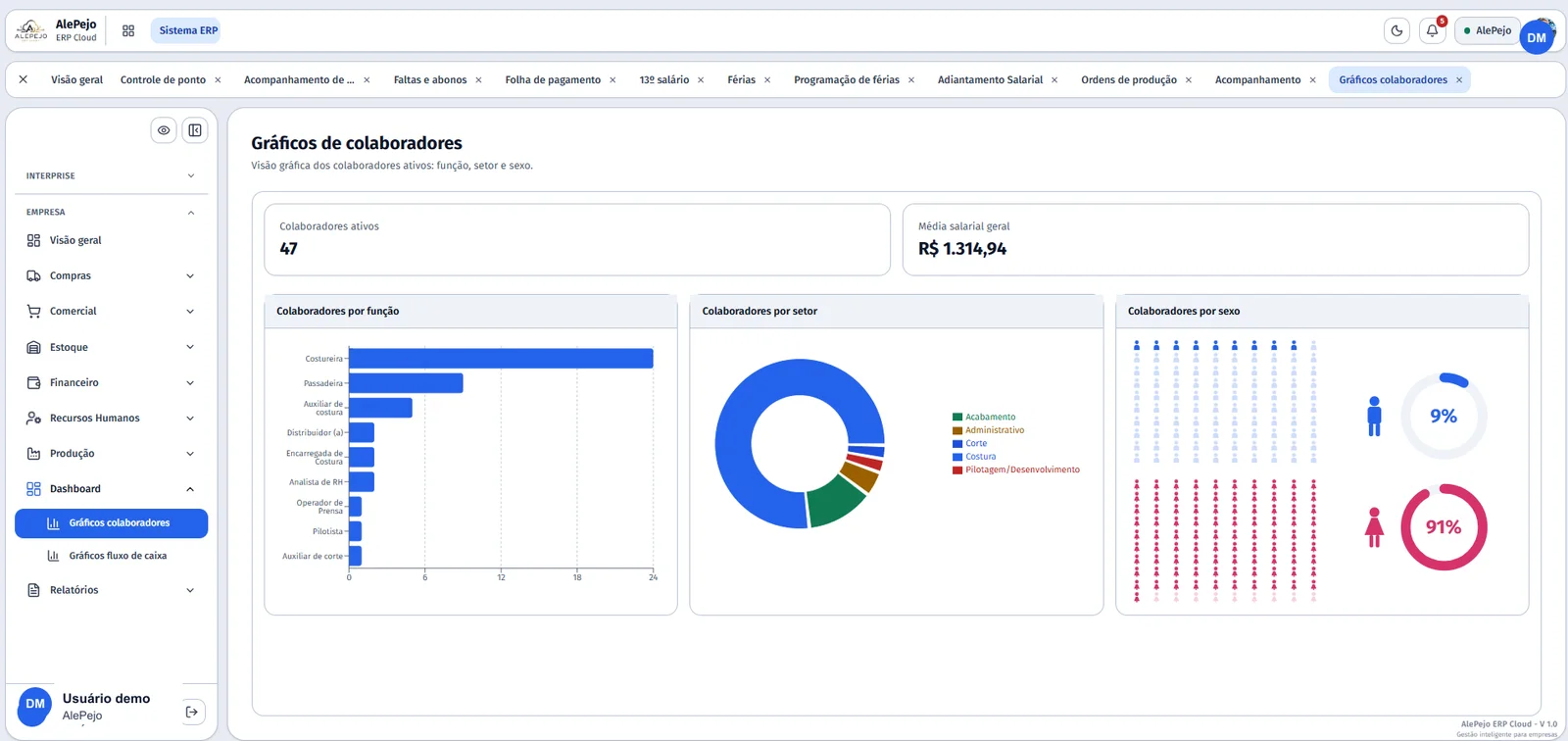1568x741 pixels.
Task: Close the Férias tab
Action: pyautogui.click(x=767, y=80)
